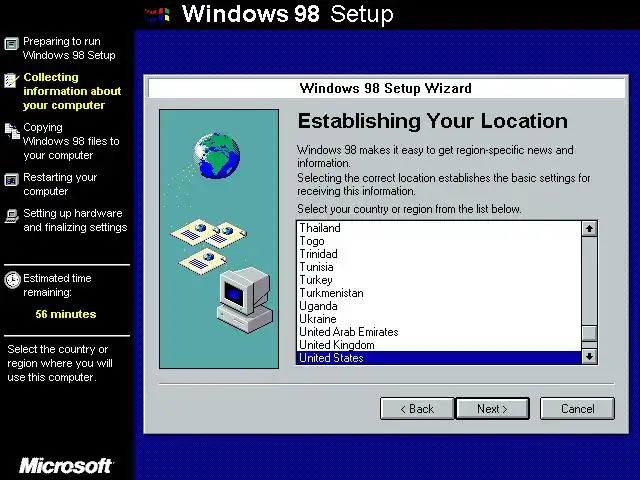Click the Copying Windows 98 files icon

point(12,131)
